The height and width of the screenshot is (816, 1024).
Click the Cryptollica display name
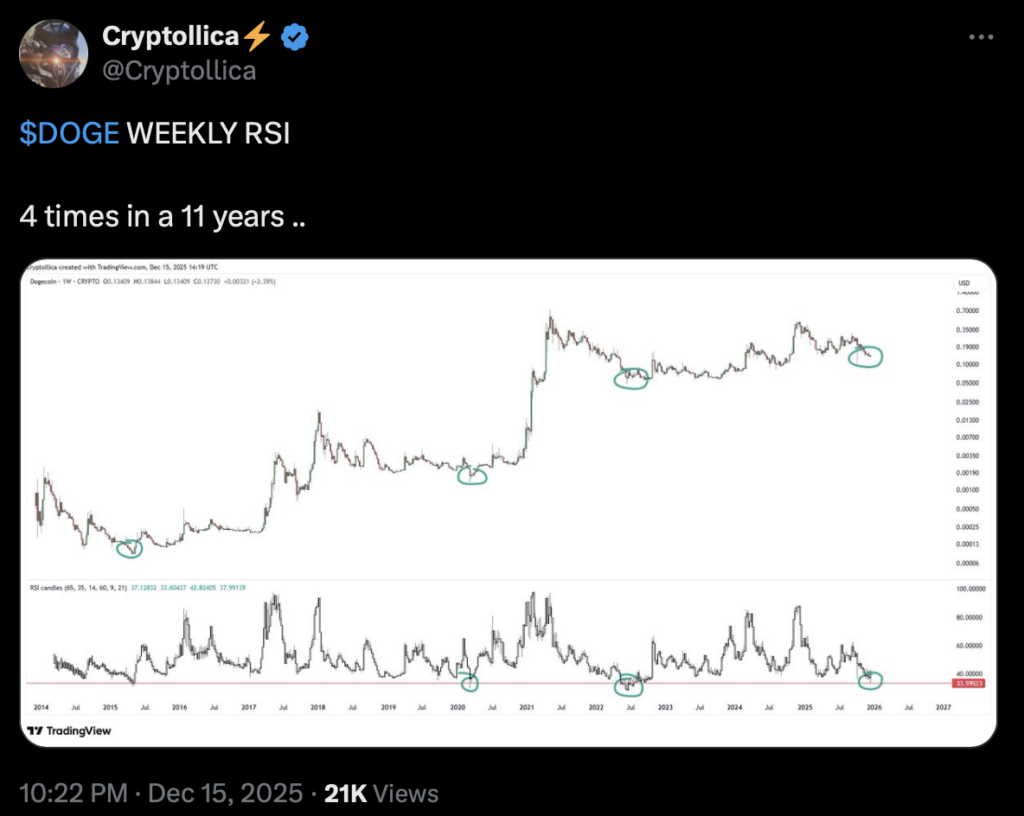click(170, 36)
